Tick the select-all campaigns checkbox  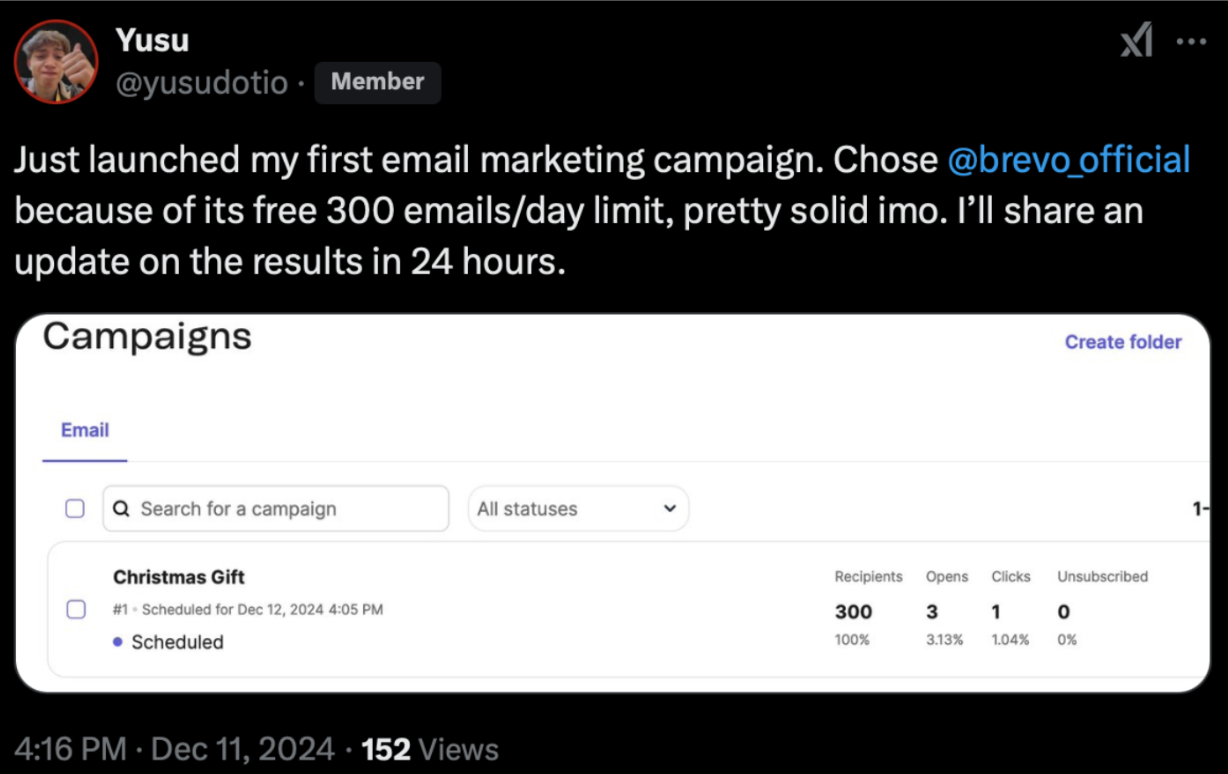(75, 509)
